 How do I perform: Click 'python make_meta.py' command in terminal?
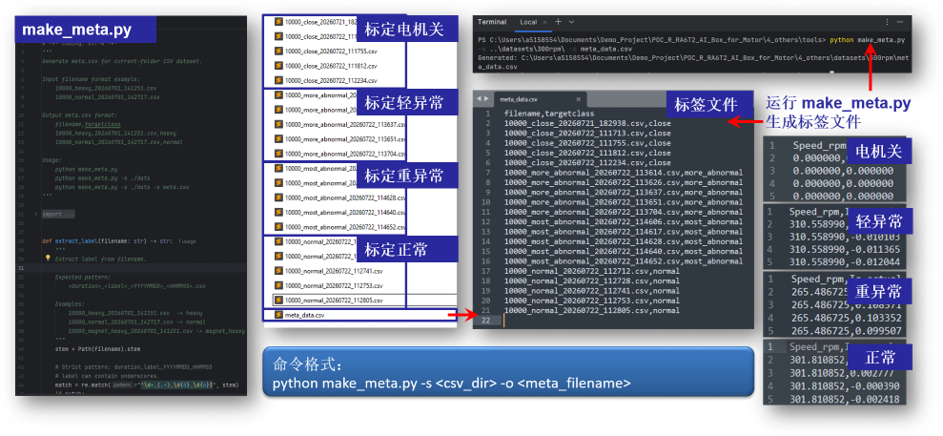pyautogui.click(x=867, y=40)
